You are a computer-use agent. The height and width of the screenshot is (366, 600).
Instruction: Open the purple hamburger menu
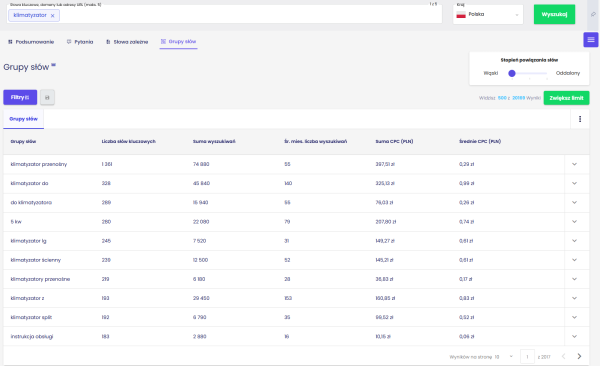pos(591,39)
